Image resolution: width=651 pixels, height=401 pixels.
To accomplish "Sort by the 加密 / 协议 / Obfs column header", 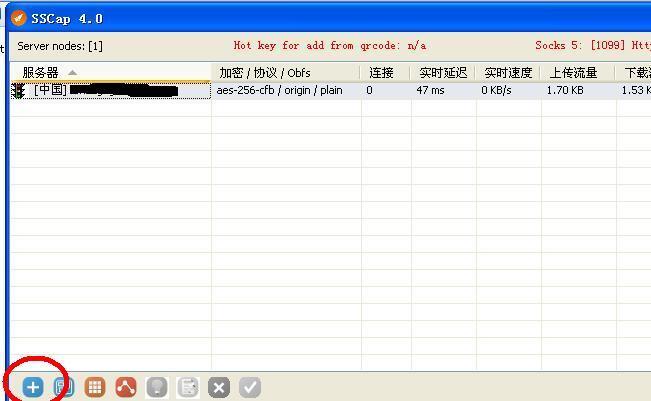I will click(265, 73).
